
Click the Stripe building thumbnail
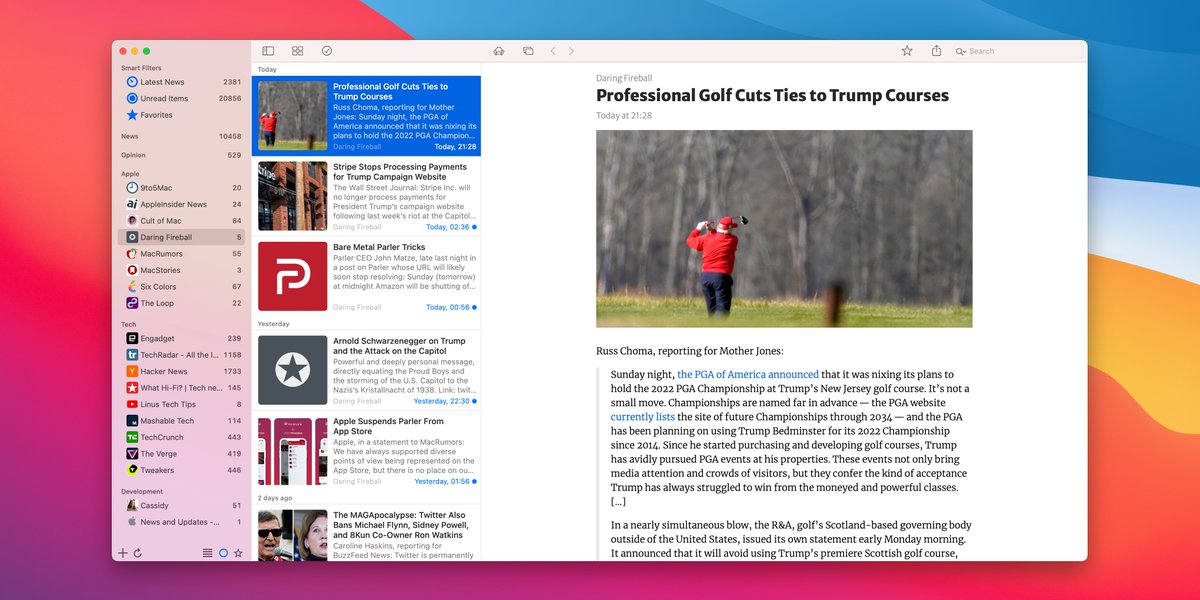click(292, 196)
